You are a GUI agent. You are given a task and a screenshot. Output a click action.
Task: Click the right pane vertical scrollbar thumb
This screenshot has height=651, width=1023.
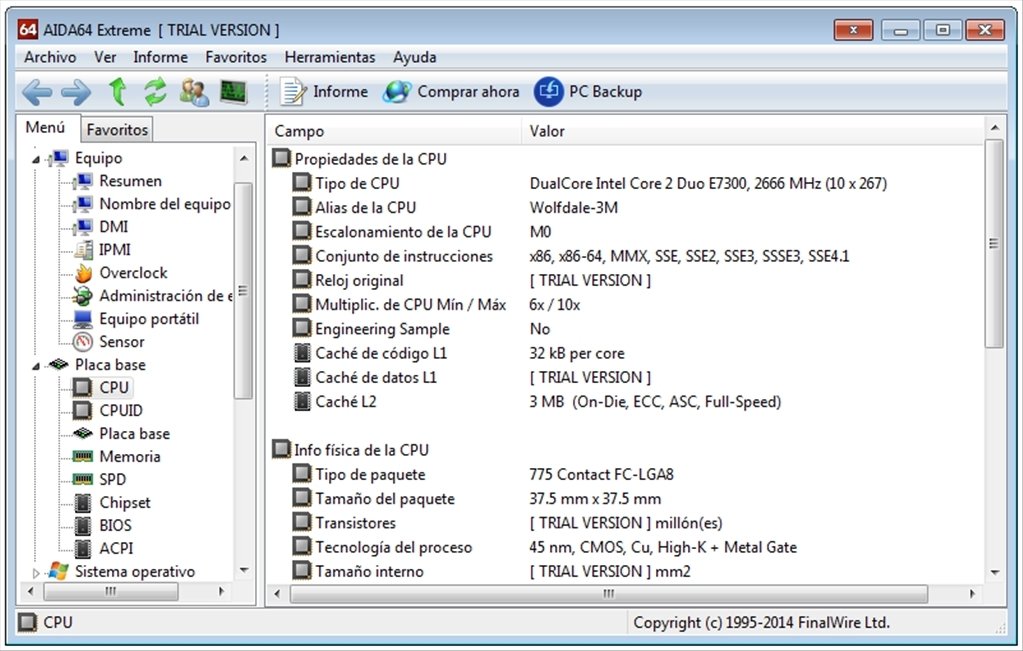994,244
